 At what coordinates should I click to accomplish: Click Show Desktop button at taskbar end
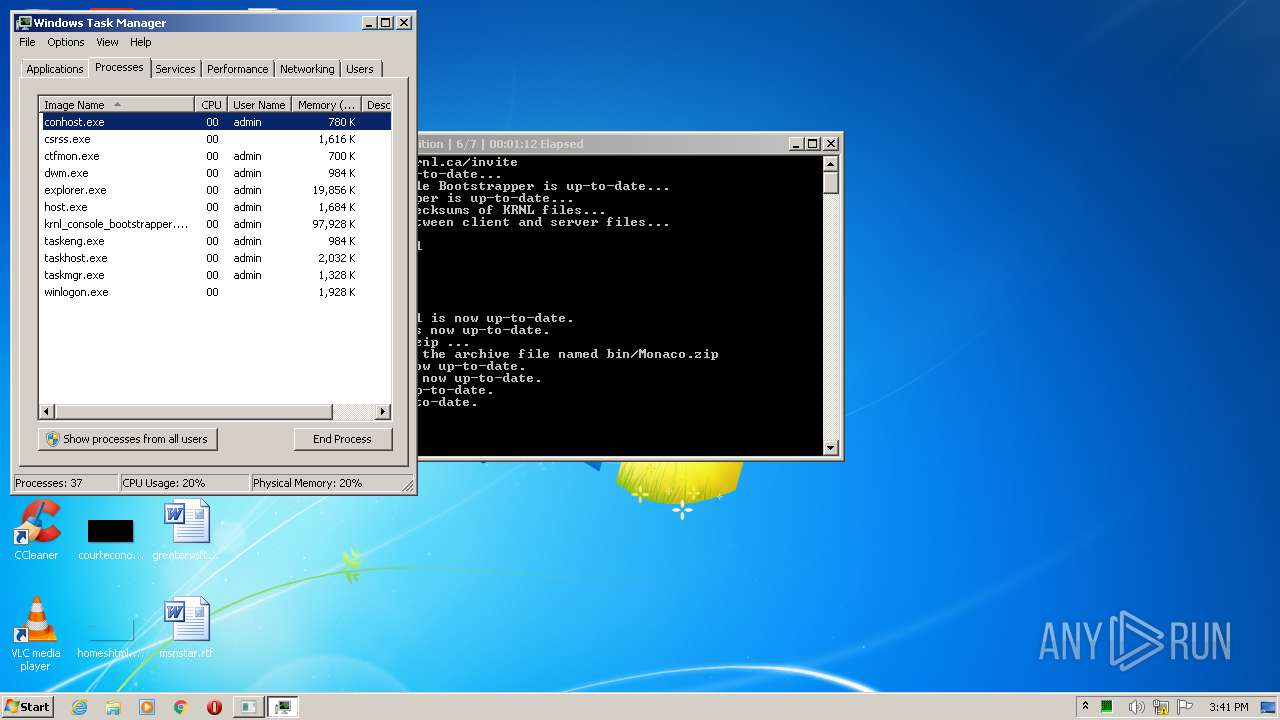[x=1270, y=706]
